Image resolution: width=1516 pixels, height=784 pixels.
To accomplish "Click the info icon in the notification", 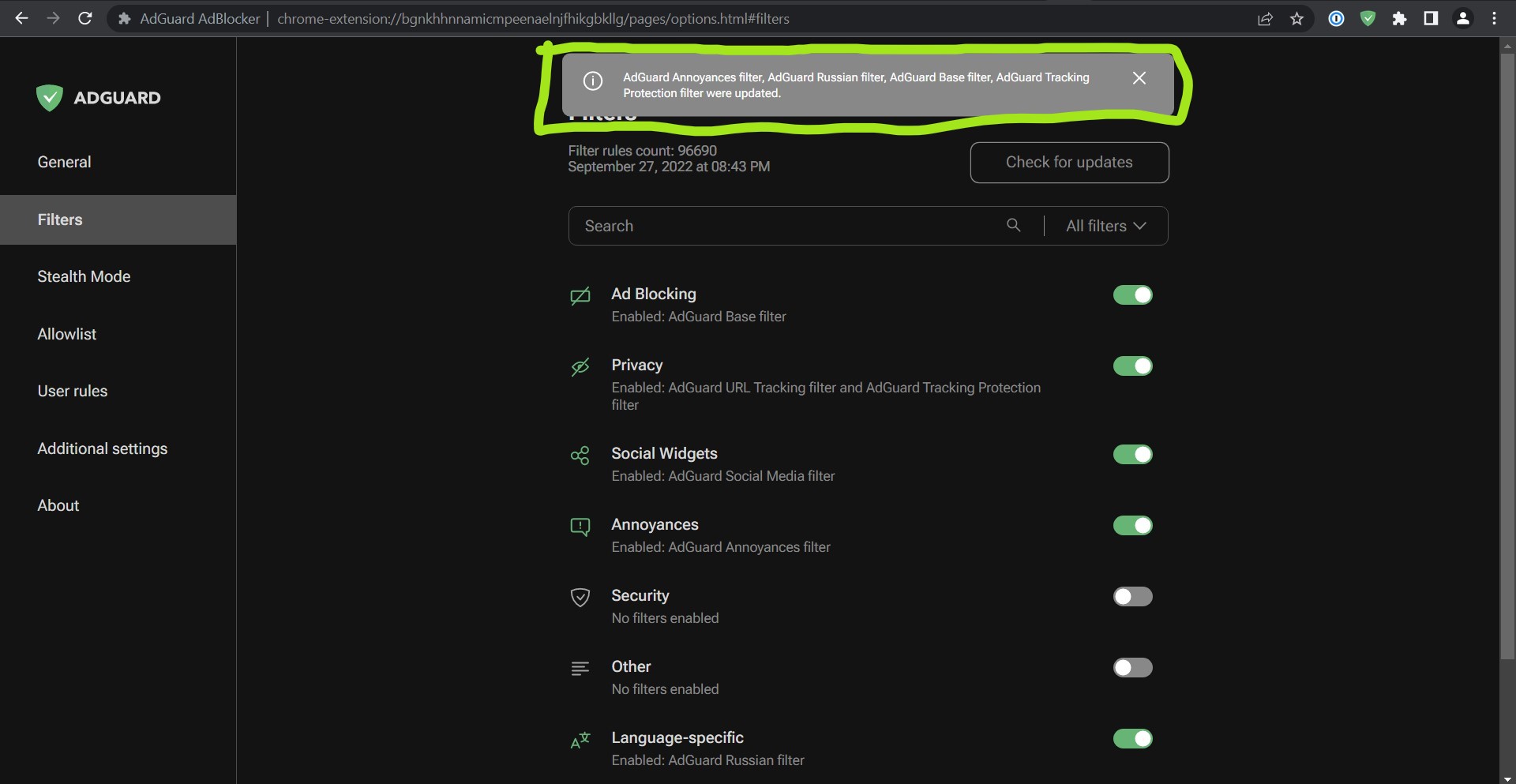I will 592,81.
